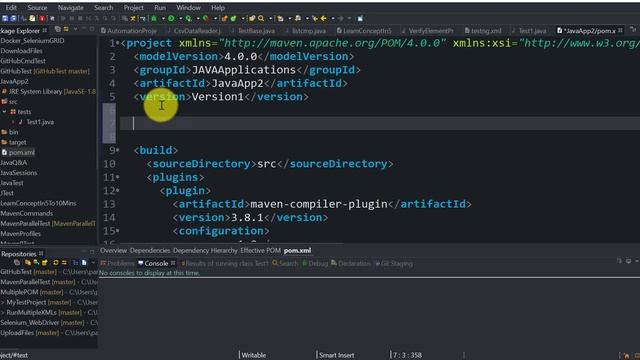
Task: Expand MyTestProject in Repositories
Action: click(2, 302)
